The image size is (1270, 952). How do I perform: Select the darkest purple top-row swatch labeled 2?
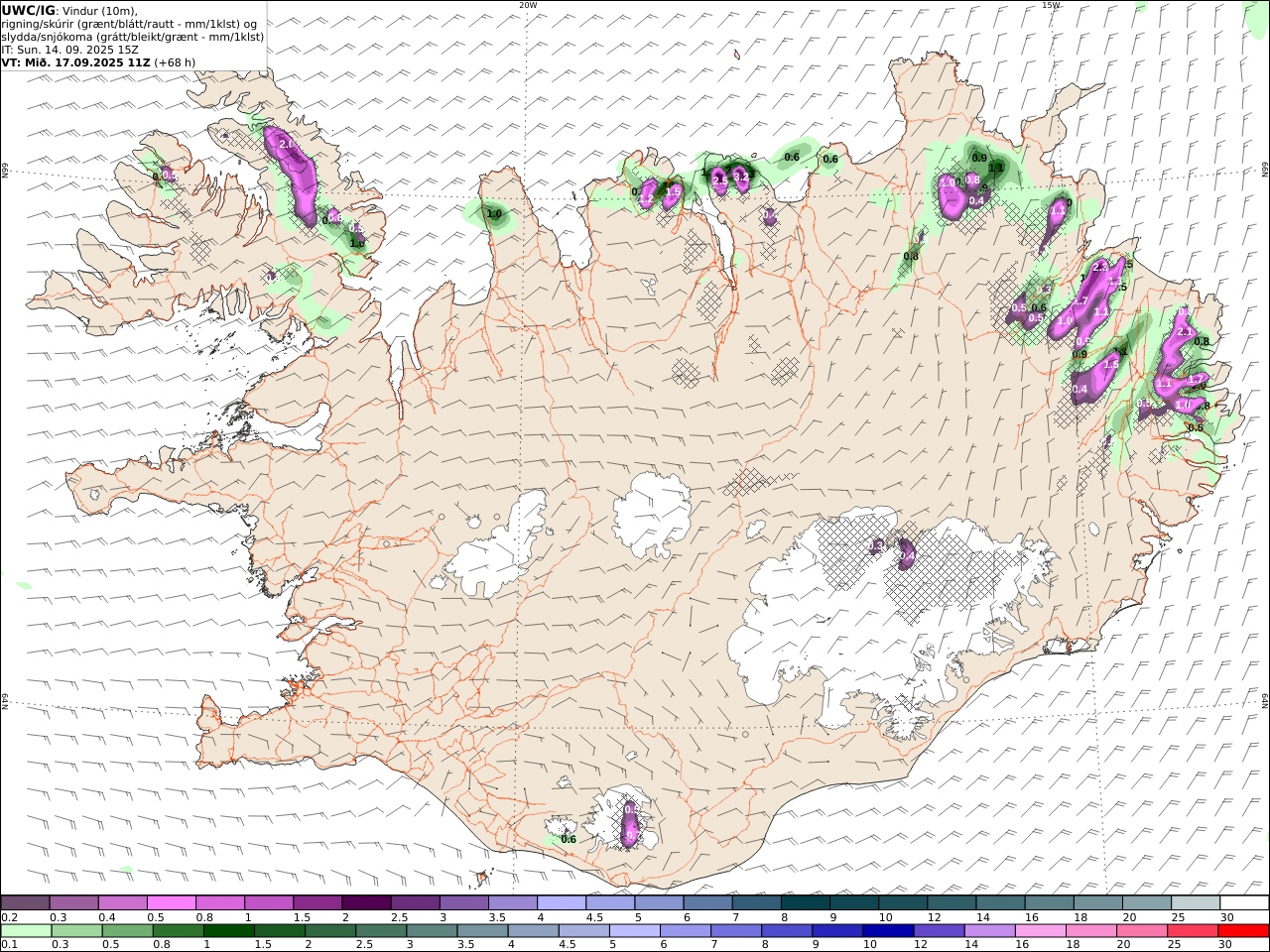pyautogui.click(x=366, y=902)
